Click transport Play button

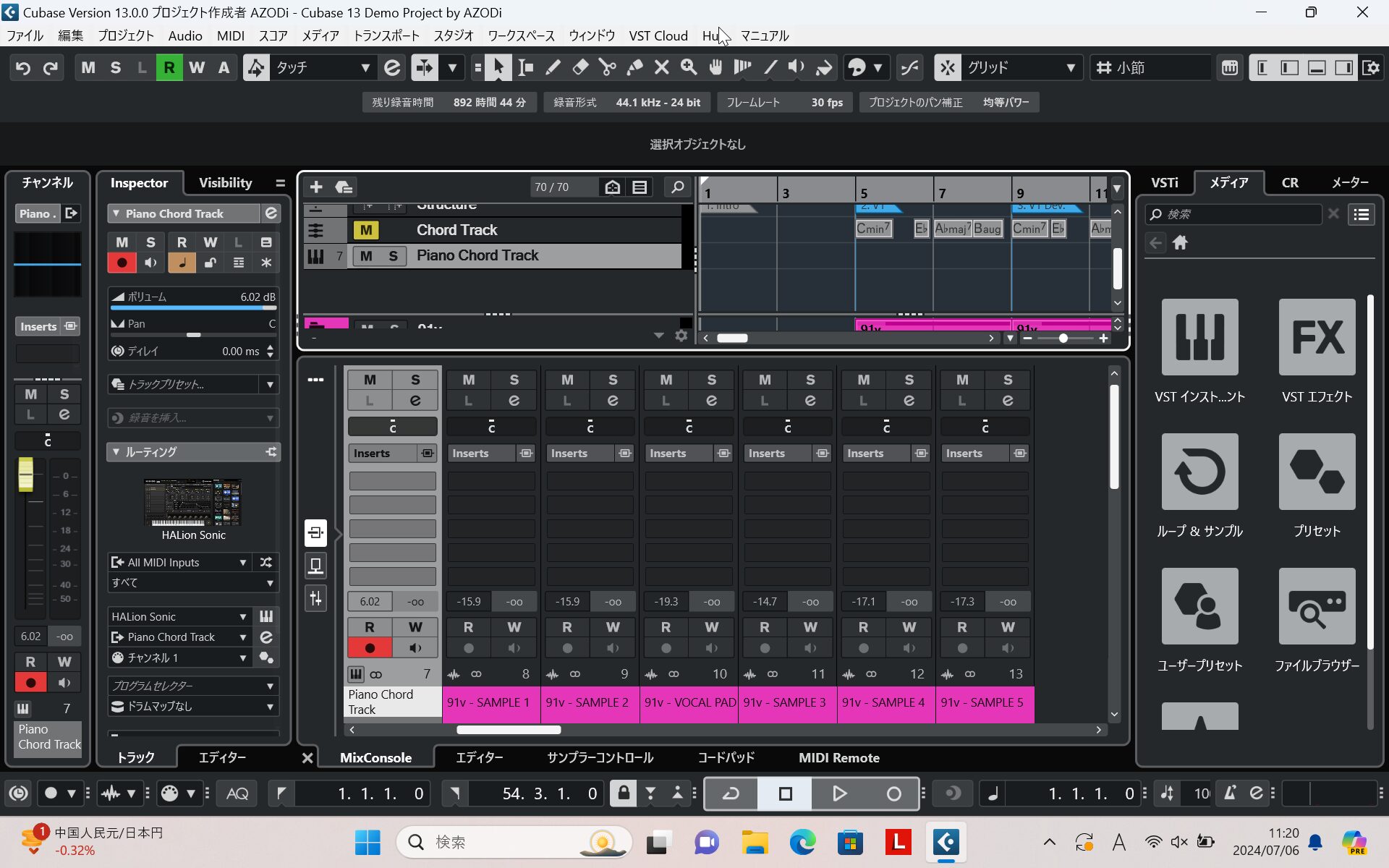pyautogui.click(x=839, y=794)
